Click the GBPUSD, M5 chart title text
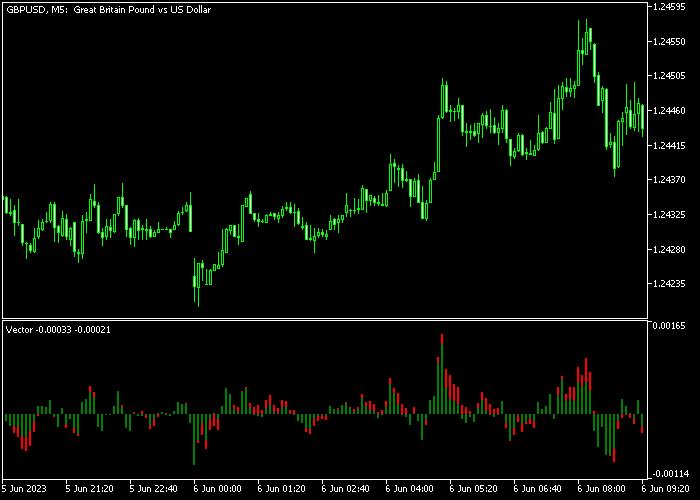The height and width of the screenshot is (500, 700). (x=108, y=9)
